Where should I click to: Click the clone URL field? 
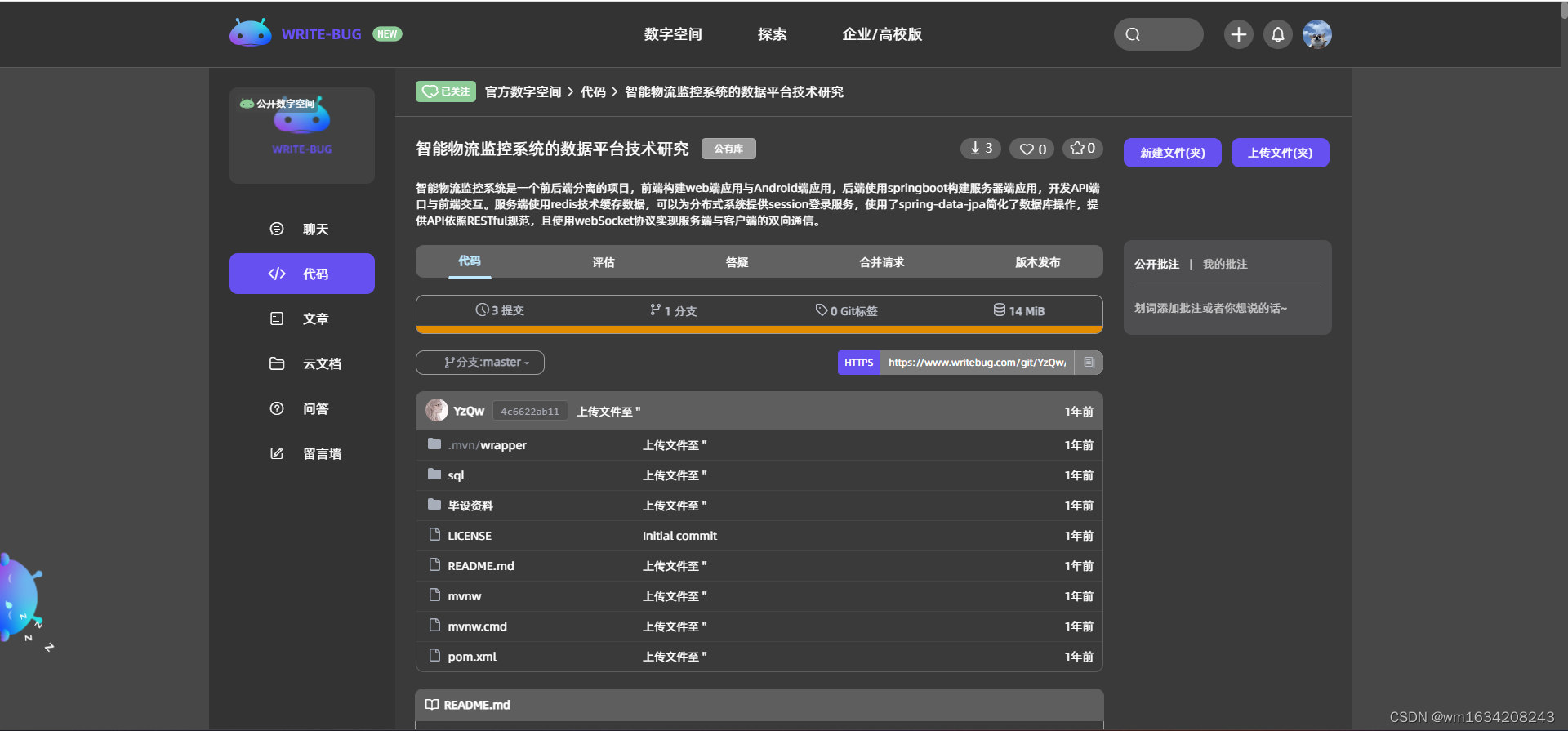977,363
